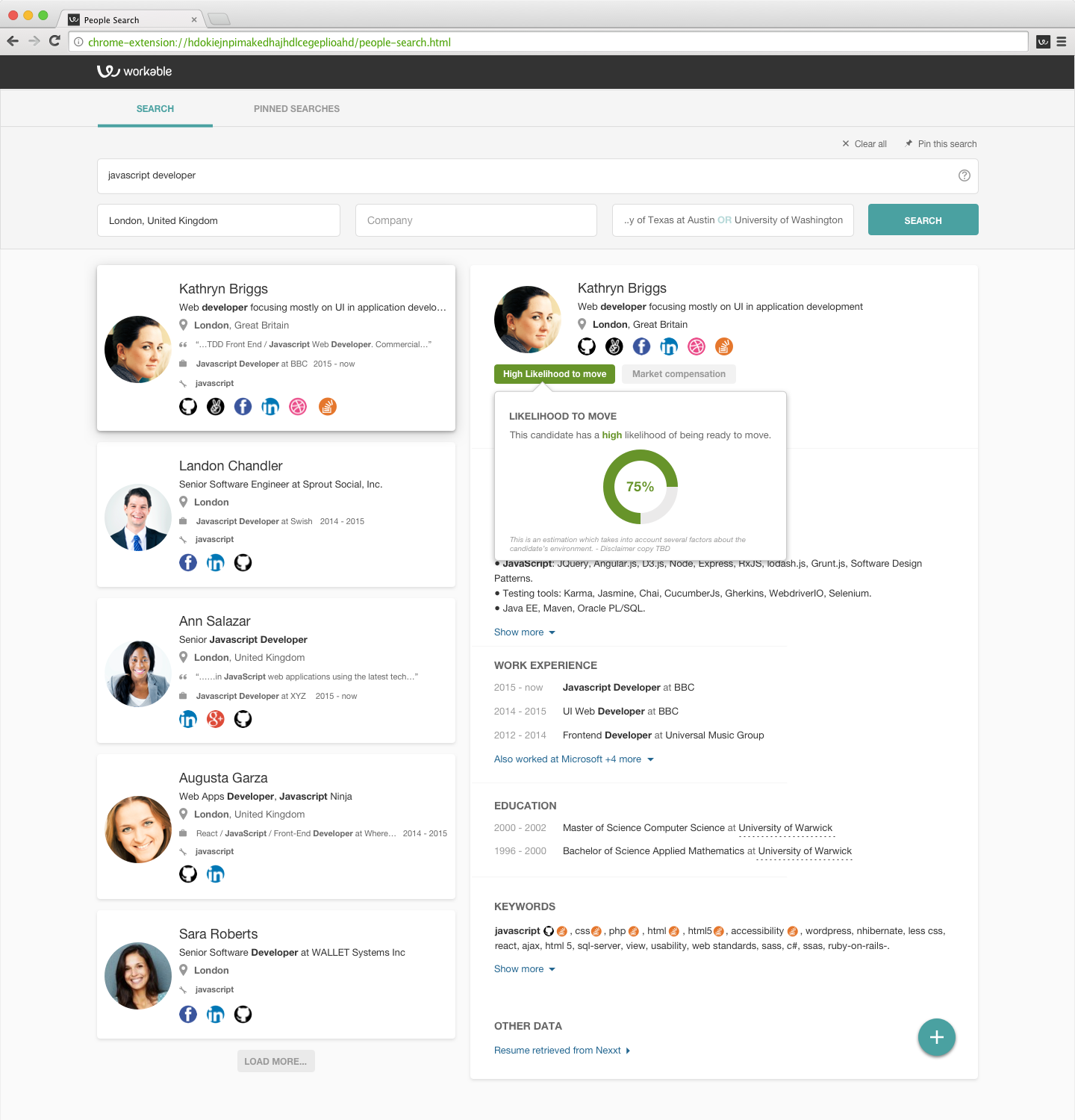This screenshot has width=1075, height=1120.
Task: Select the Search tab
Action: (155, 109)
